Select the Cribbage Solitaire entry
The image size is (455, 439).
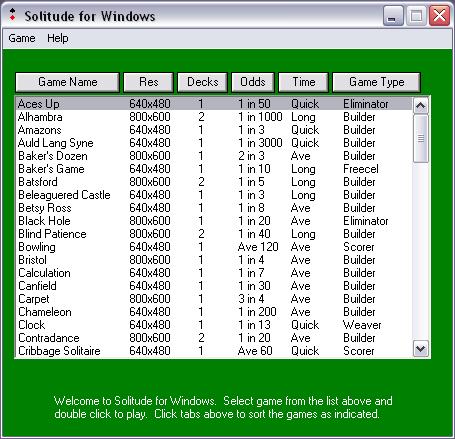(214, 351)
